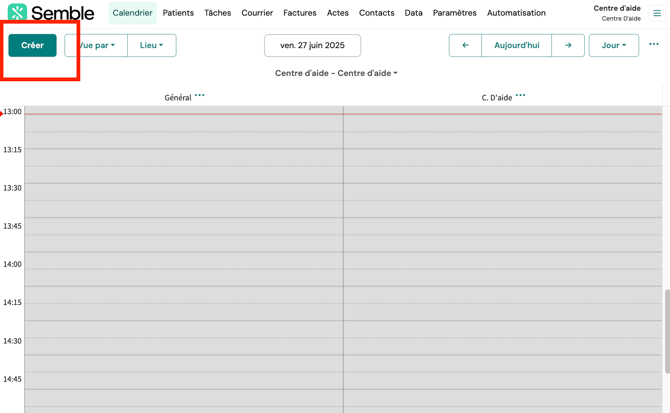670x413 pixels.
Task: Click the vertical scrollbar on the right
Action: pyautogui.click(x=666, y=330)
